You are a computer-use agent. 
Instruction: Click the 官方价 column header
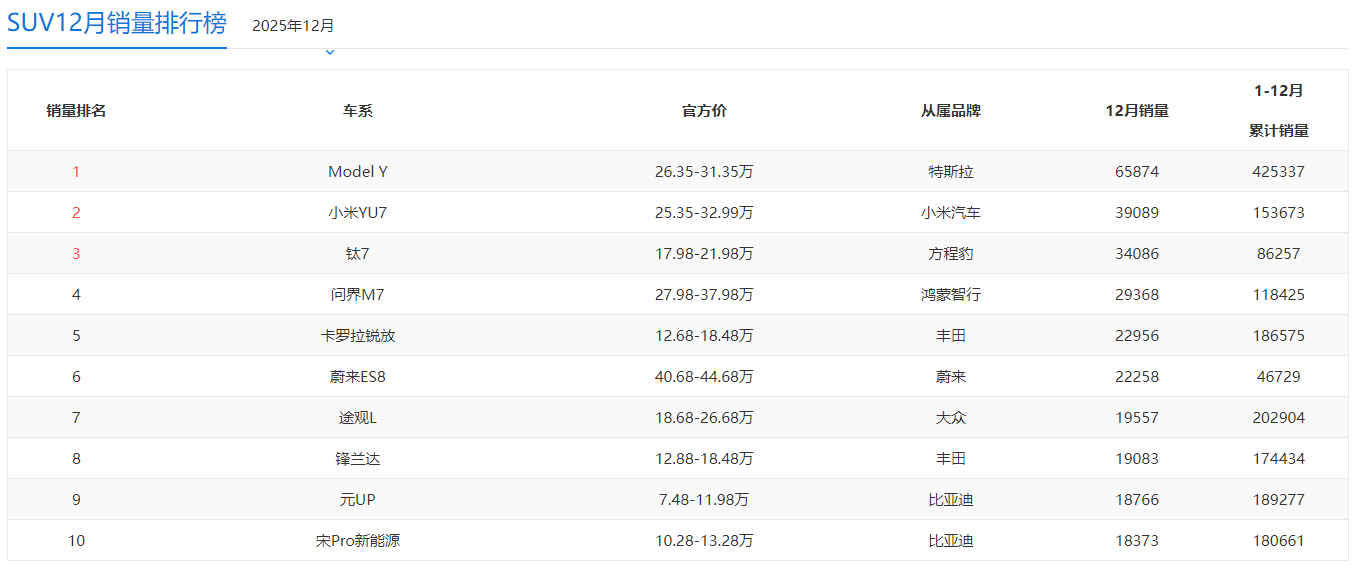tap(704, 111)
